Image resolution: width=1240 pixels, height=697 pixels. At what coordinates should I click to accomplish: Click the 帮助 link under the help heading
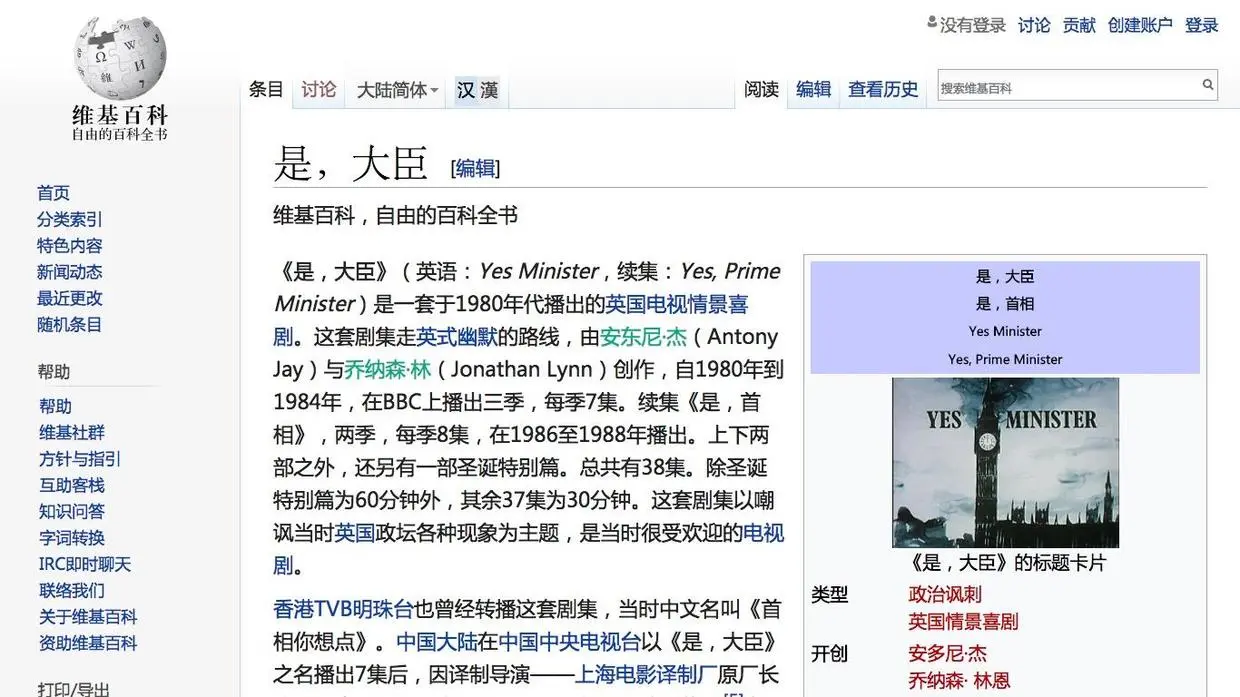tap(55, 406)
